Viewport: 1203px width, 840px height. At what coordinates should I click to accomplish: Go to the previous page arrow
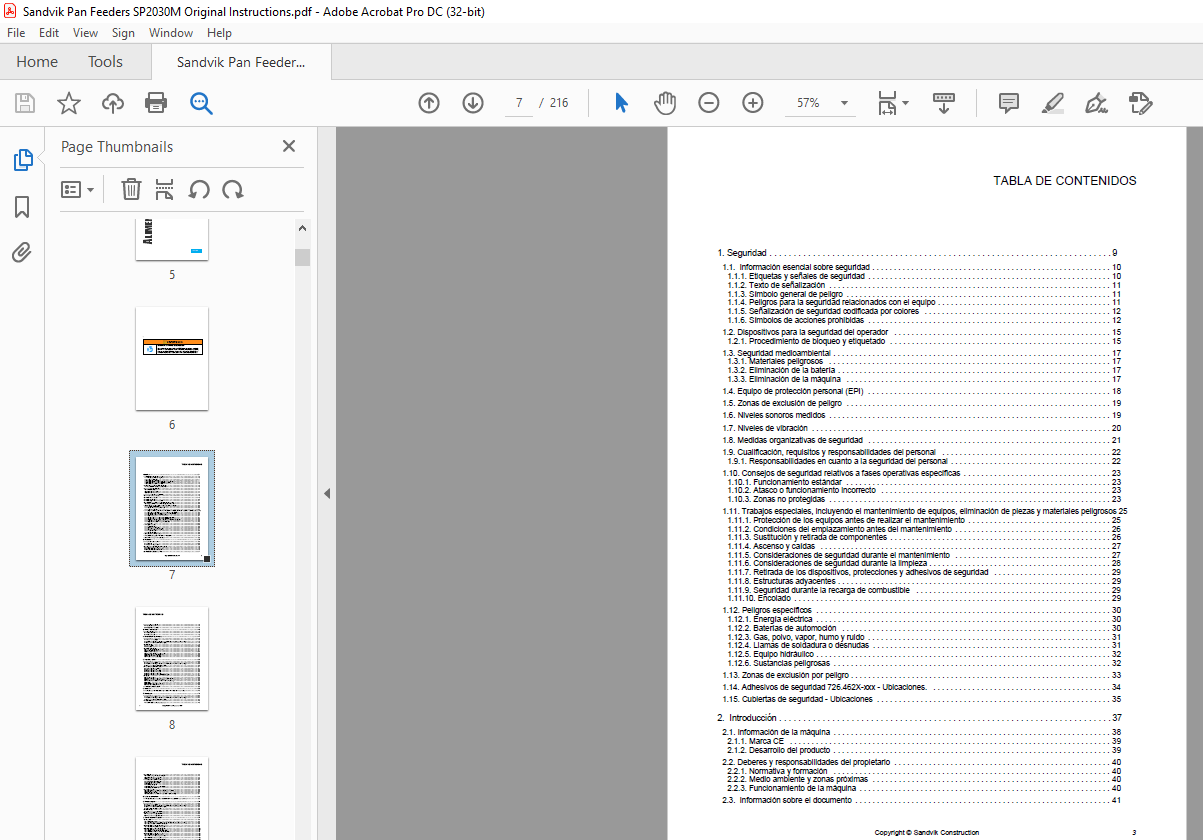429,103
